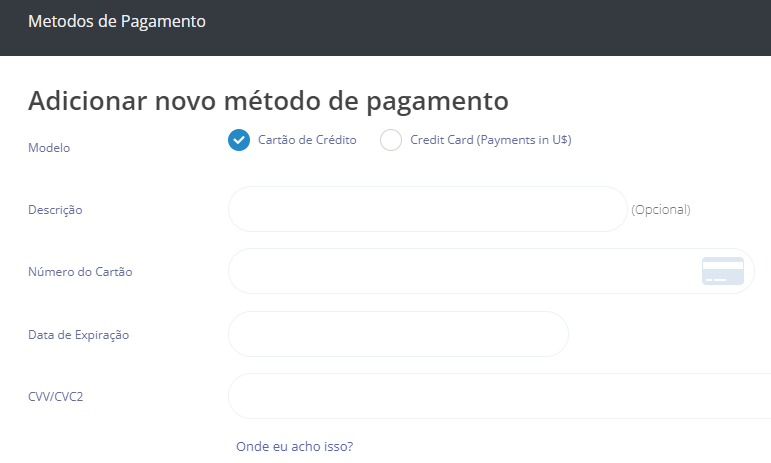The image size is (771, 463).
Task: Click the blue checkmark on the selected model
Action: point(239,140)
